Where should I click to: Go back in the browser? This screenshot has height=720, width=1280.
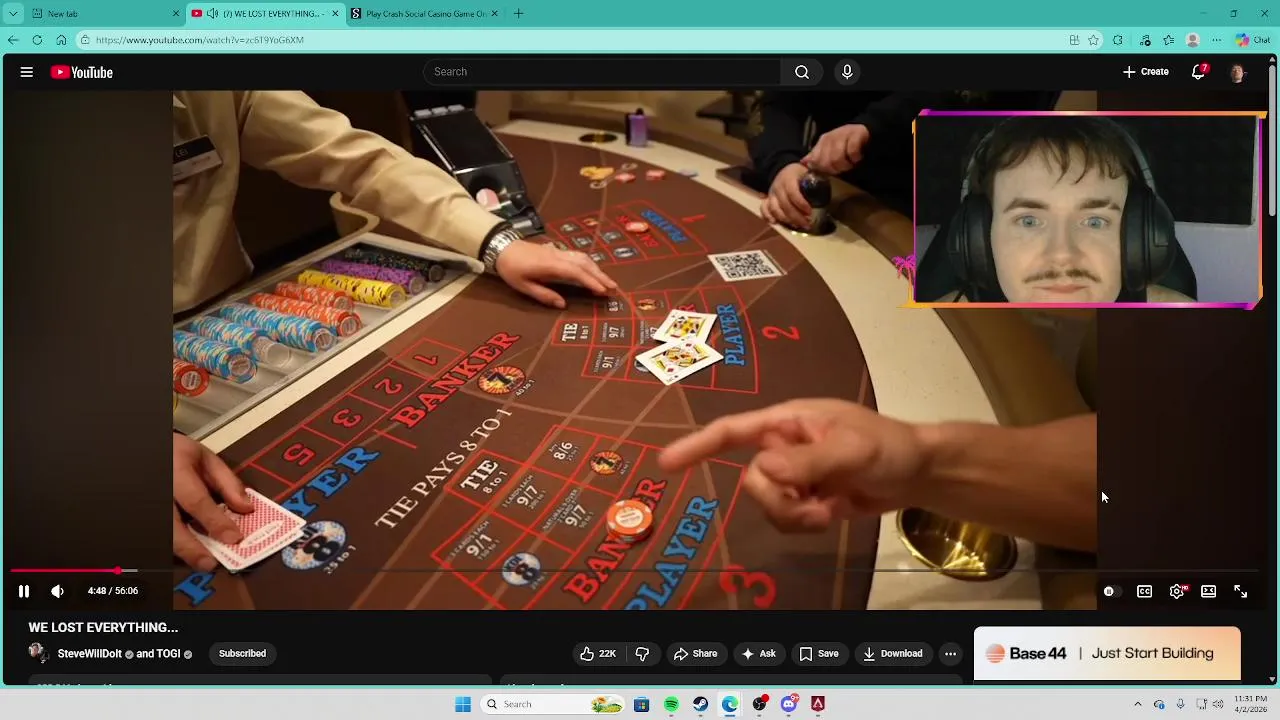point(13,40)
